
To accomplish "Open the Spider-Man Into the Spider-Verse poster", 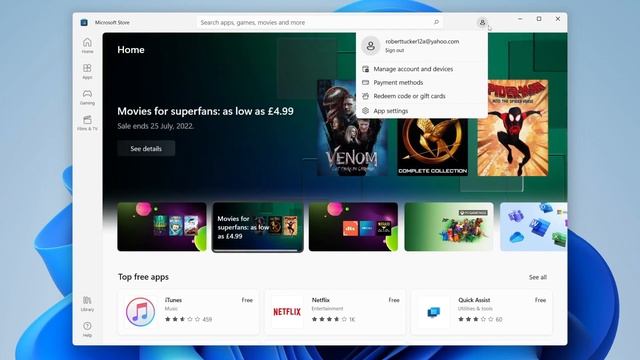I will 513,128.
